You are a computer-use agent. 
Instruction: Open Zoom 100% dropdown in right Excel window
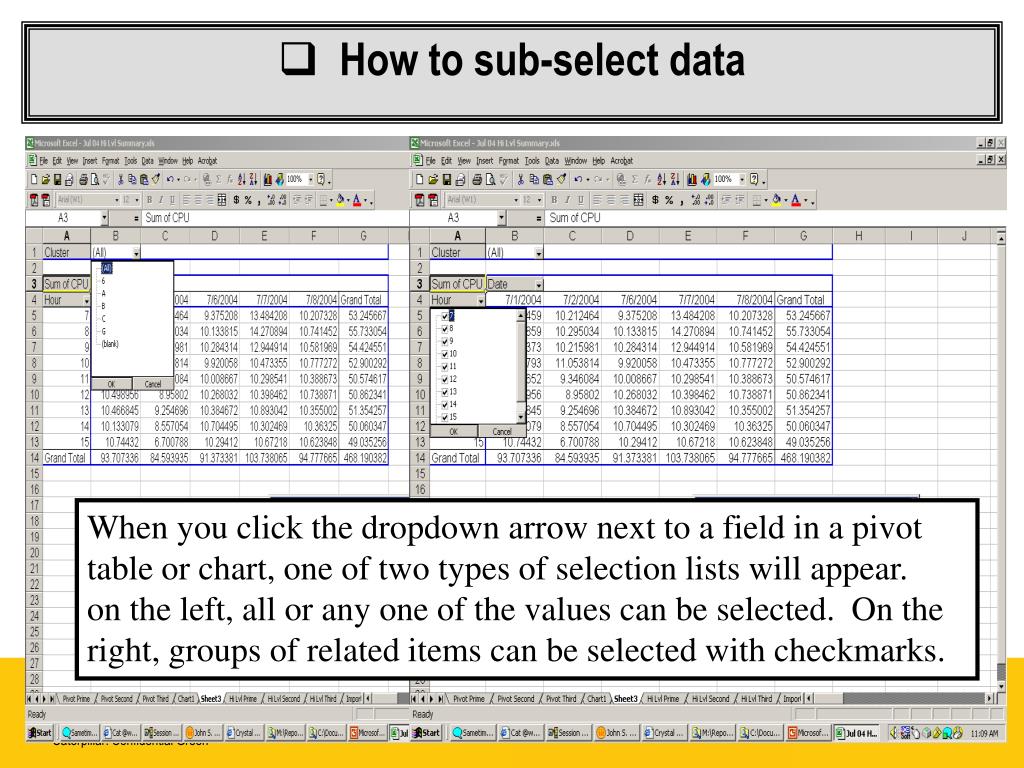click(742, 180)
